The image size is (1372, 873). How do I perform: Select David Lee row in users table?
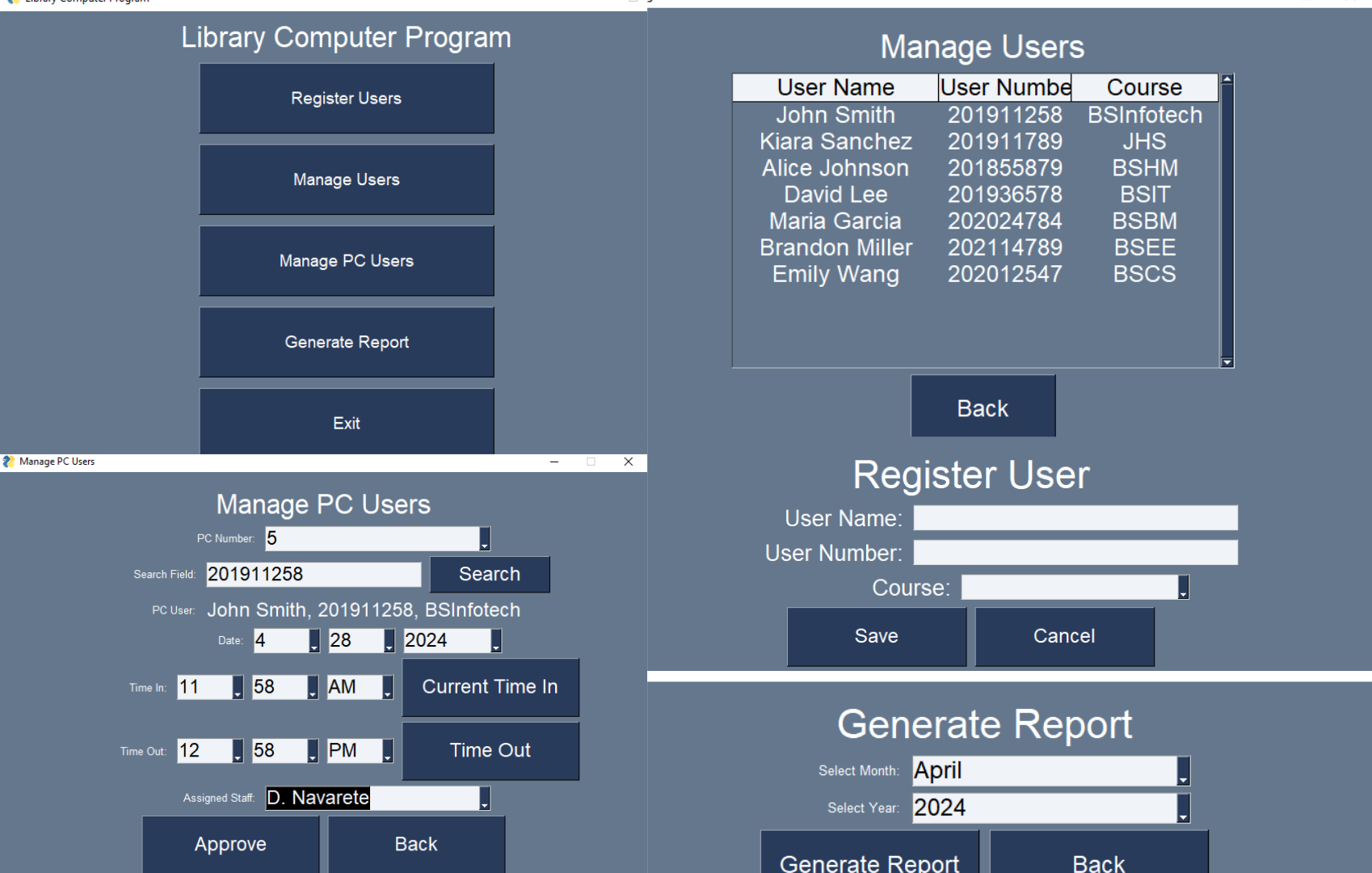(x=975, y=195)
